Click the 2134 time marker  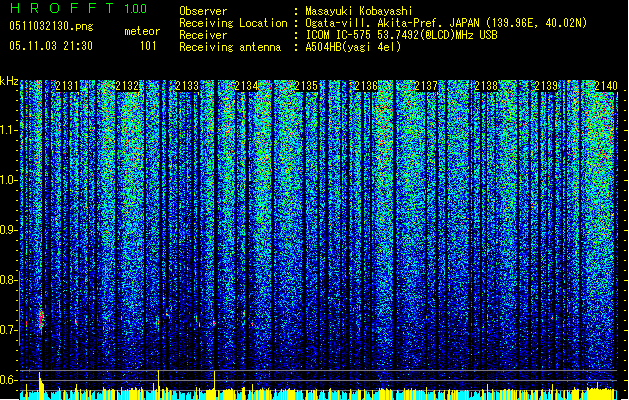pyautogui.click(x=246, y=86)
